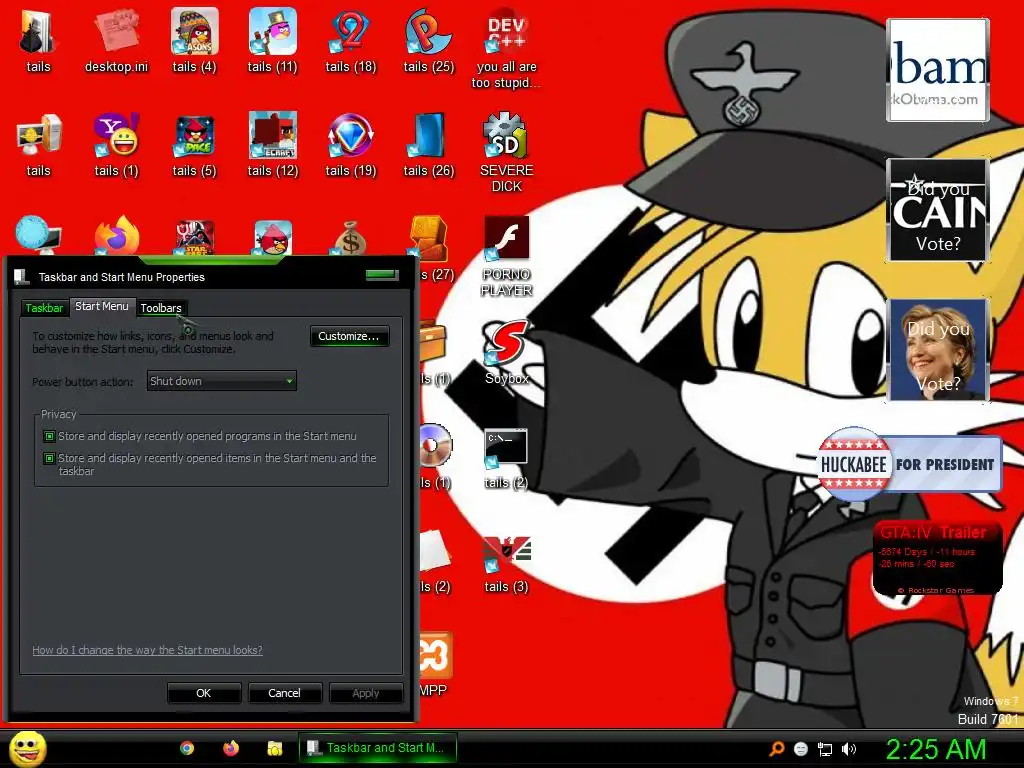Click the magnifier icon in system tray
The image size is (1024, 768).
point(776,749)
